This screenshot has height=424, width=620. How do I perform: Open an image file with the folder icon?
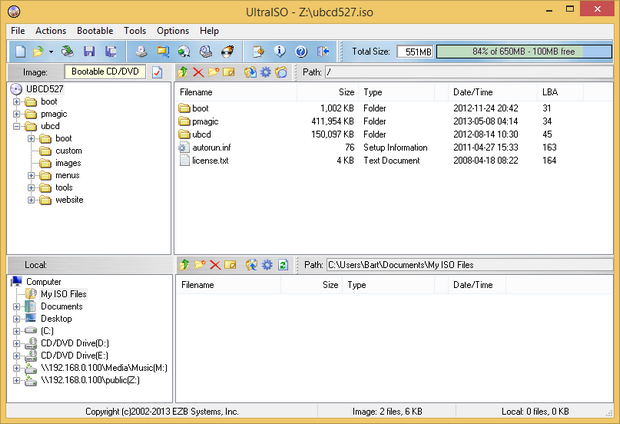point(38,51)
